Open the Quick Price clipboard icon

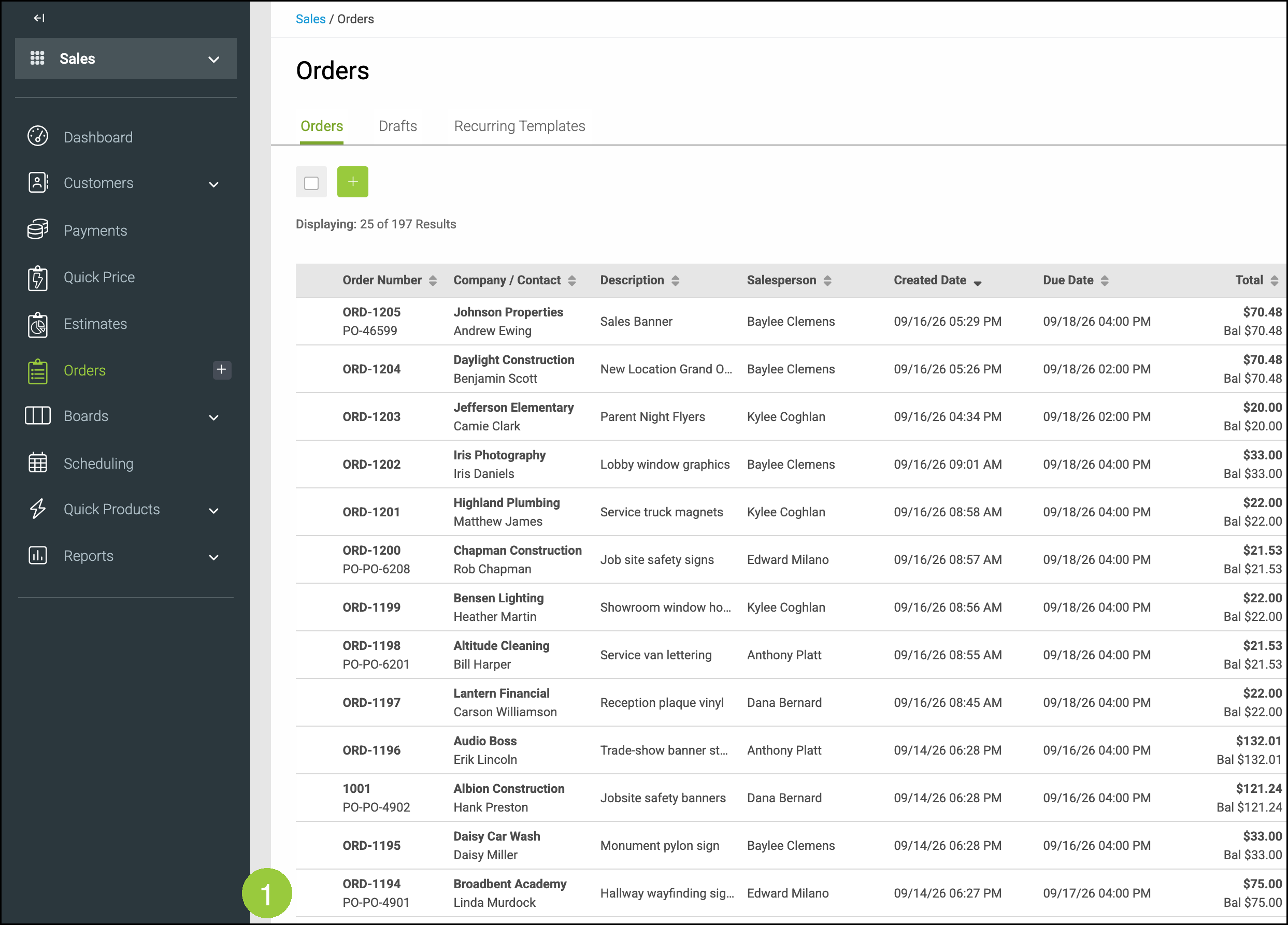37,278
